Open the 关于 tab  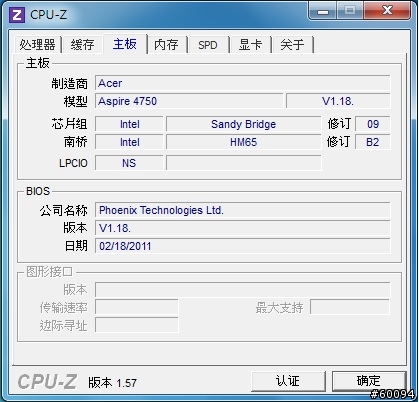point(292,44)
